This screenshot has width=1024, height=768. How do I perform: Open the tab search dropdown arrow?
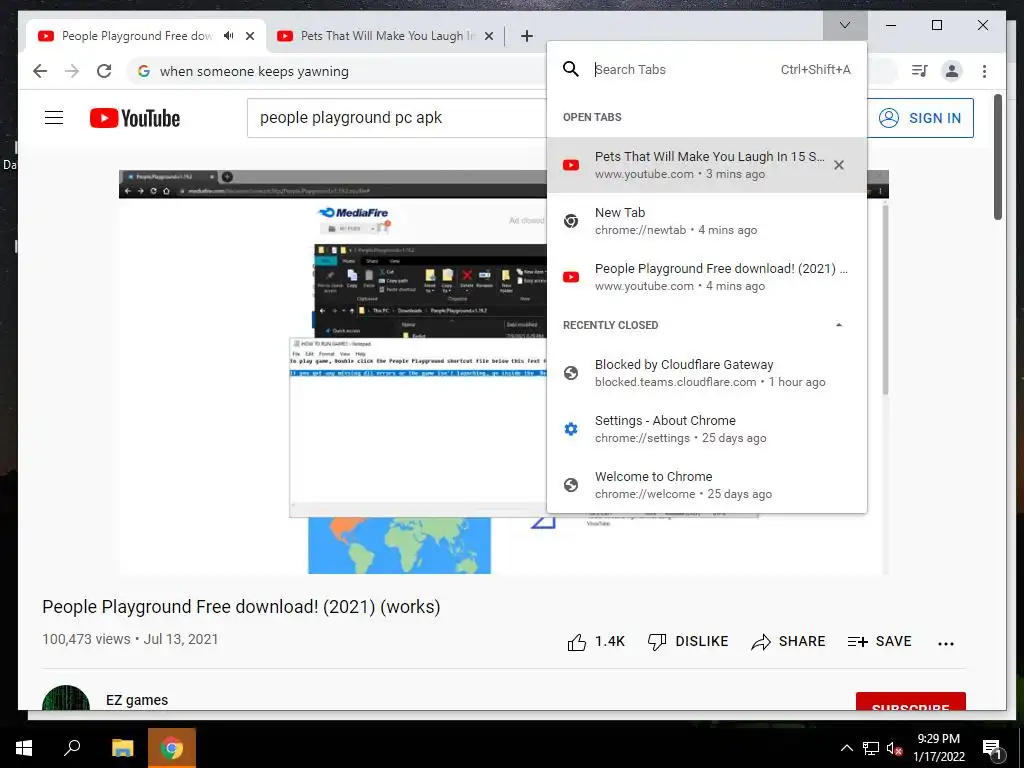844,25
